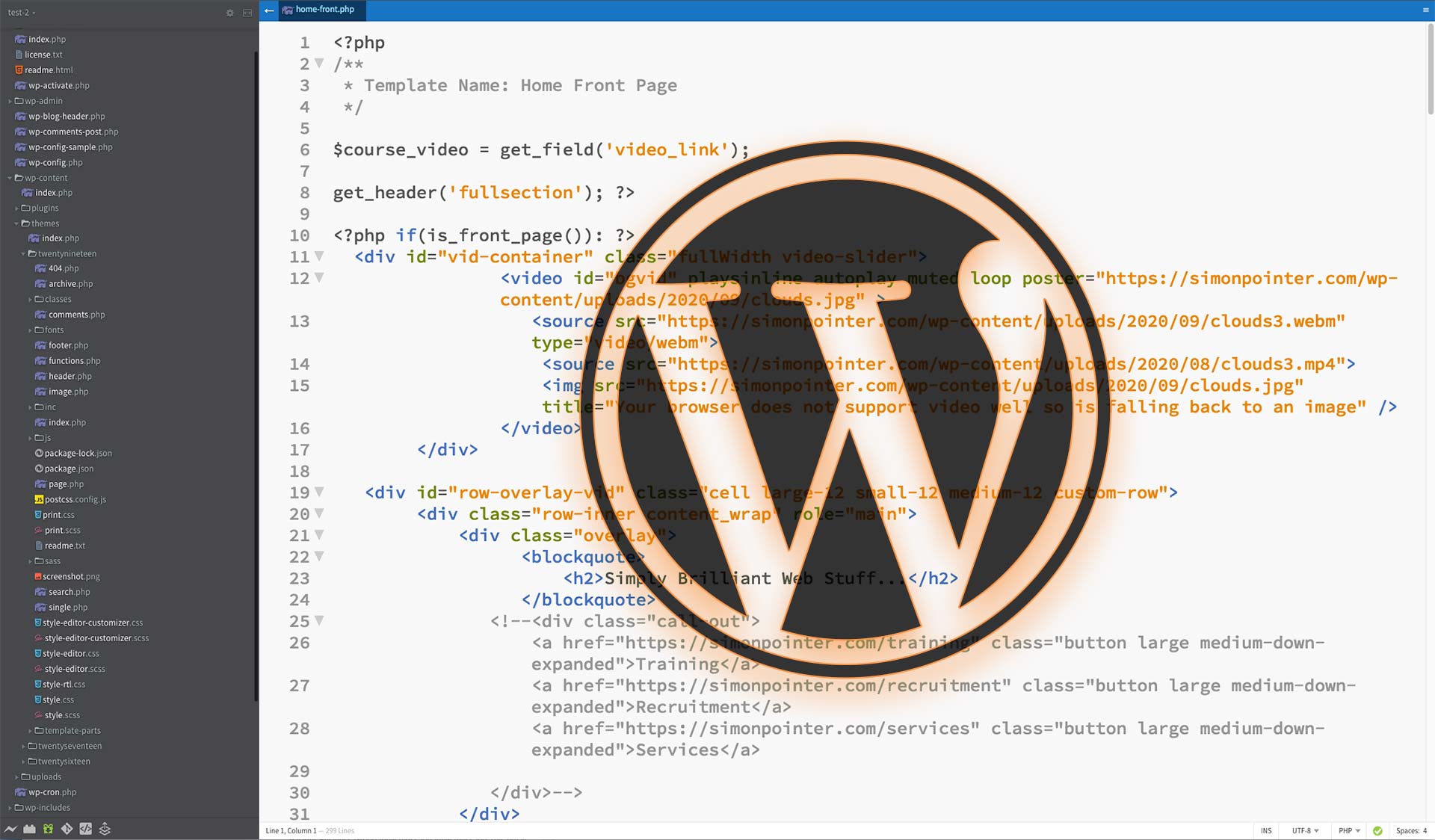The height and width of the screenshot is (840, 1435).
Task: Click the code brackets icon in sidebar
Action: click(x=86, y=829)
